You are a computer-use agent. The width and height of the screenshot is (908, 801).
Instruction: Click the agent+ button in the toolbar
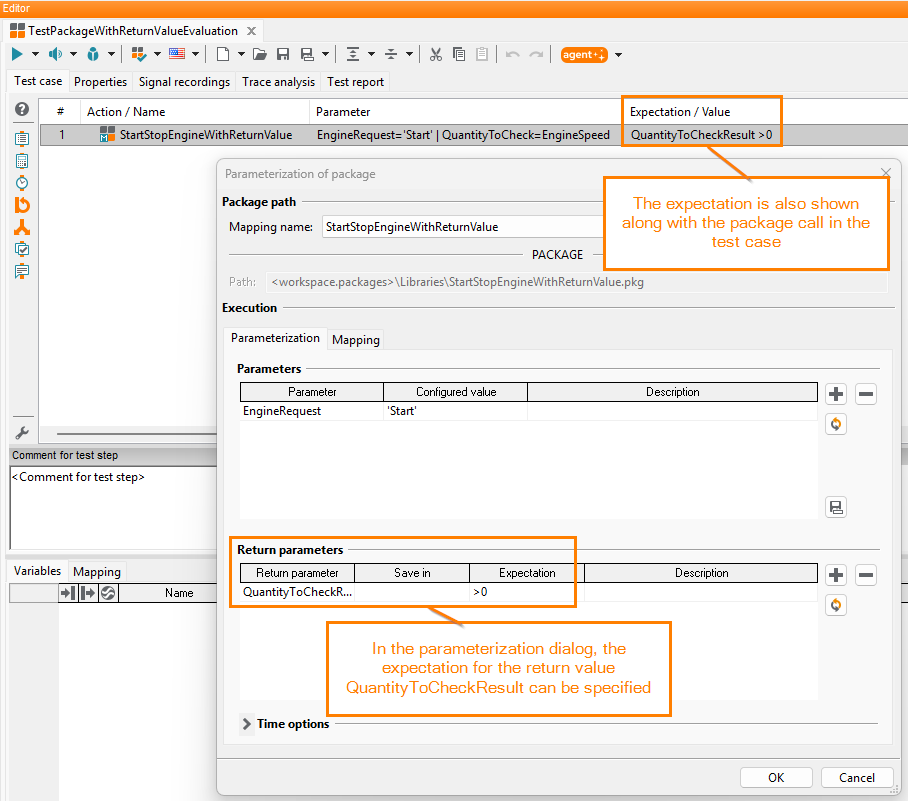click(584, 54)
